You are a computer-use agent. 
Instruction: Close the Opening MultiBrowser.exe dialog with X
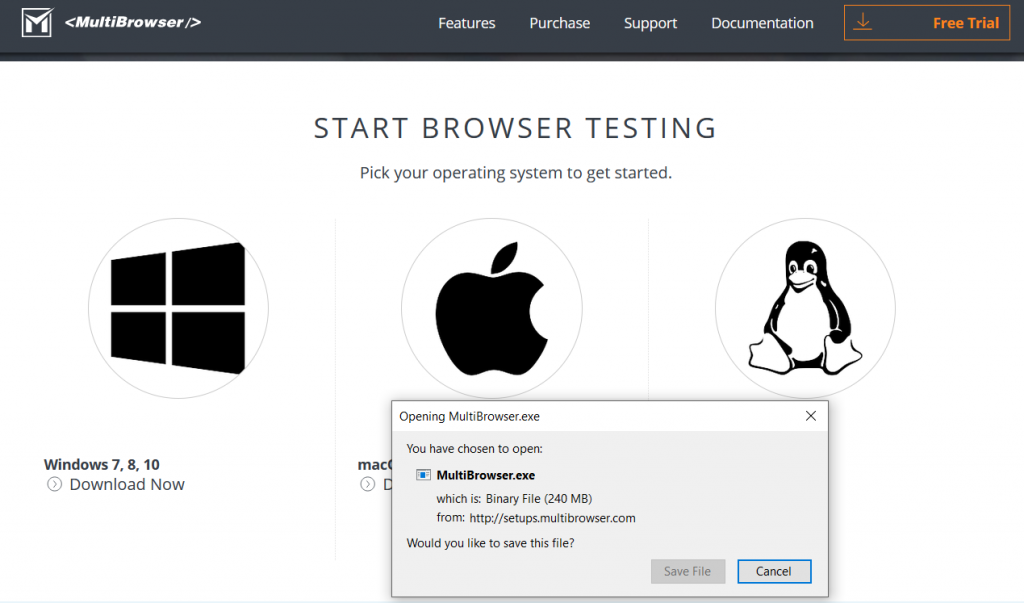point(811,416)
